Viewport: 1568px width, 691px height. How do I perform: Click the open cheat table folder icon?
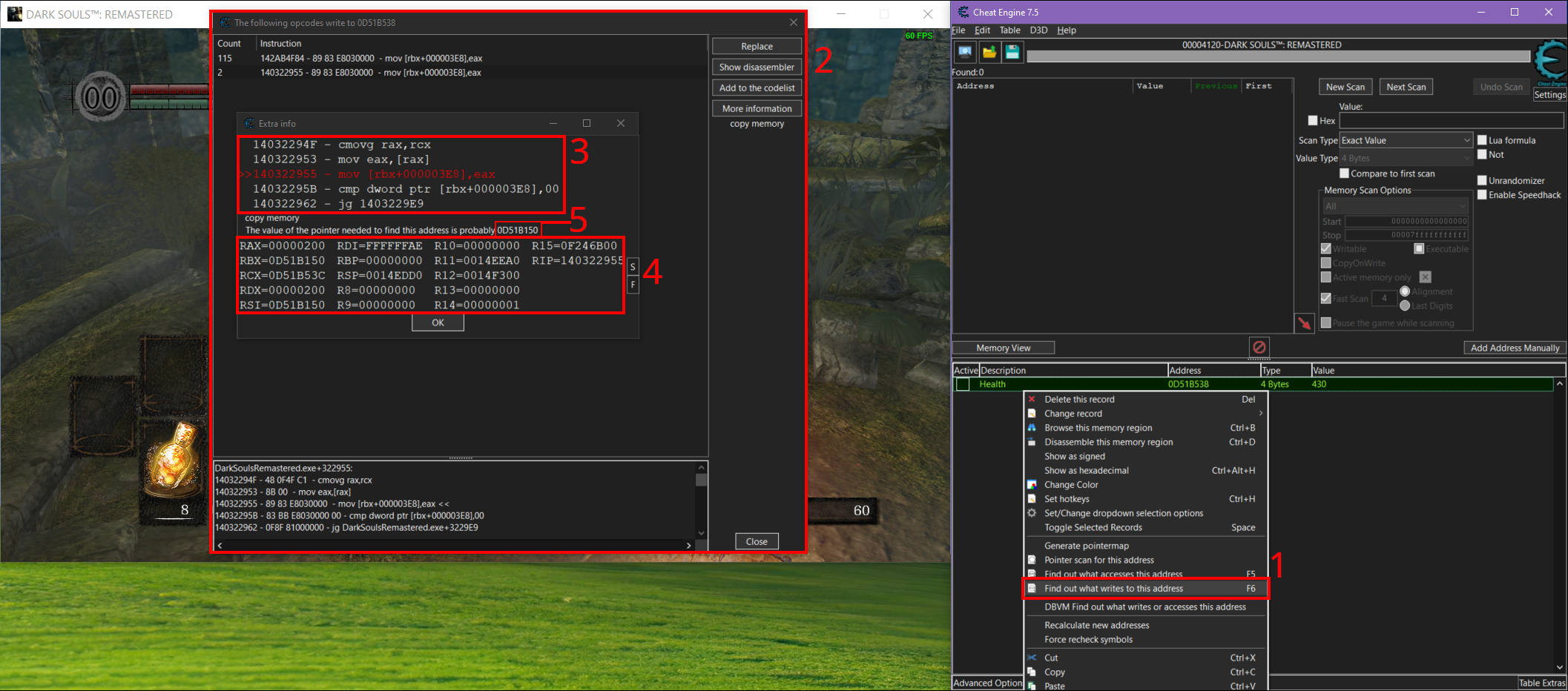pyautogui.click(x=989, y=52)
